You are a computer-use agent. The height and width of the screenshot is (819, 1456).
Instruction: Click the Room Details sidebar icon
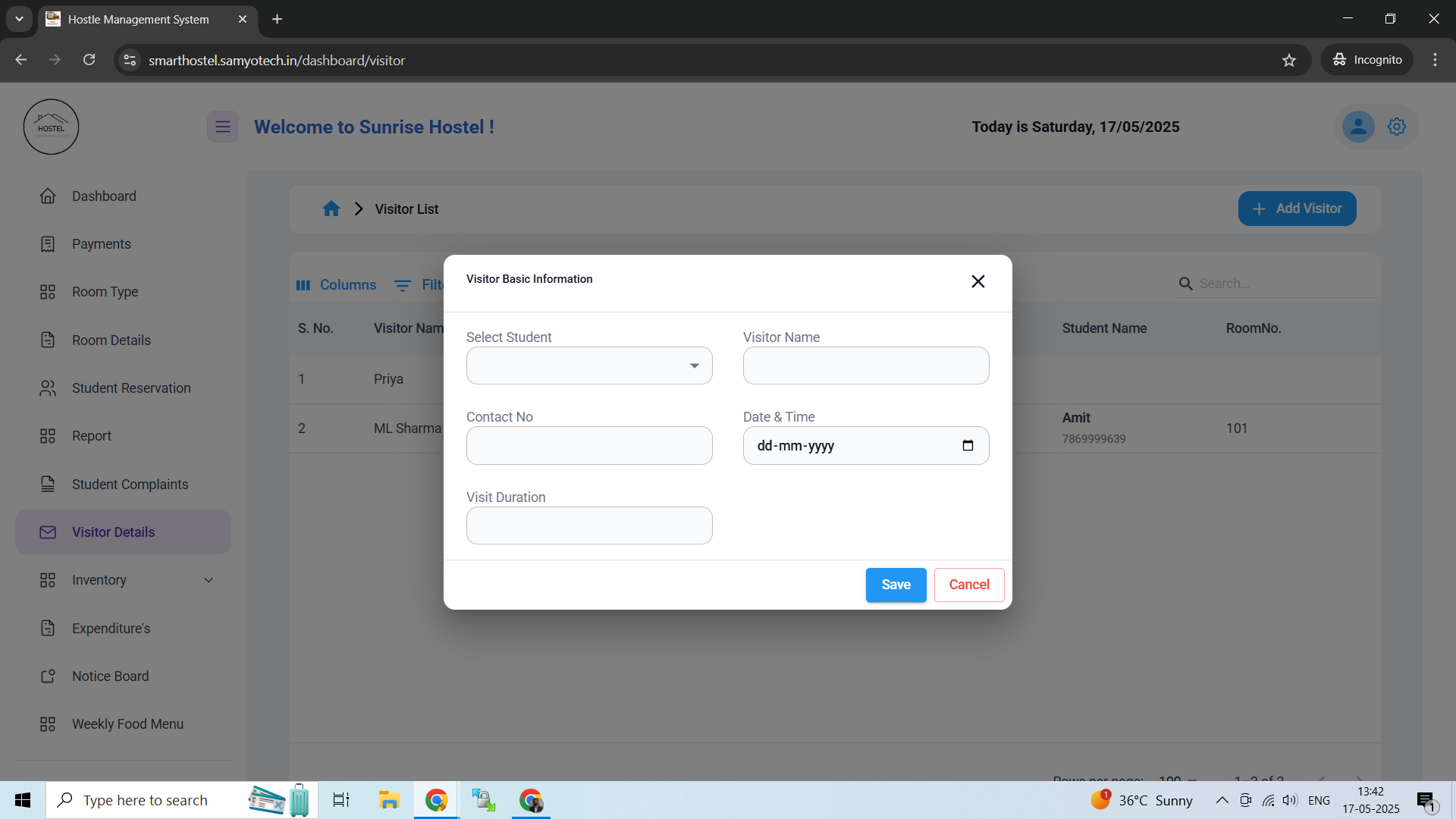pos(49,340)
